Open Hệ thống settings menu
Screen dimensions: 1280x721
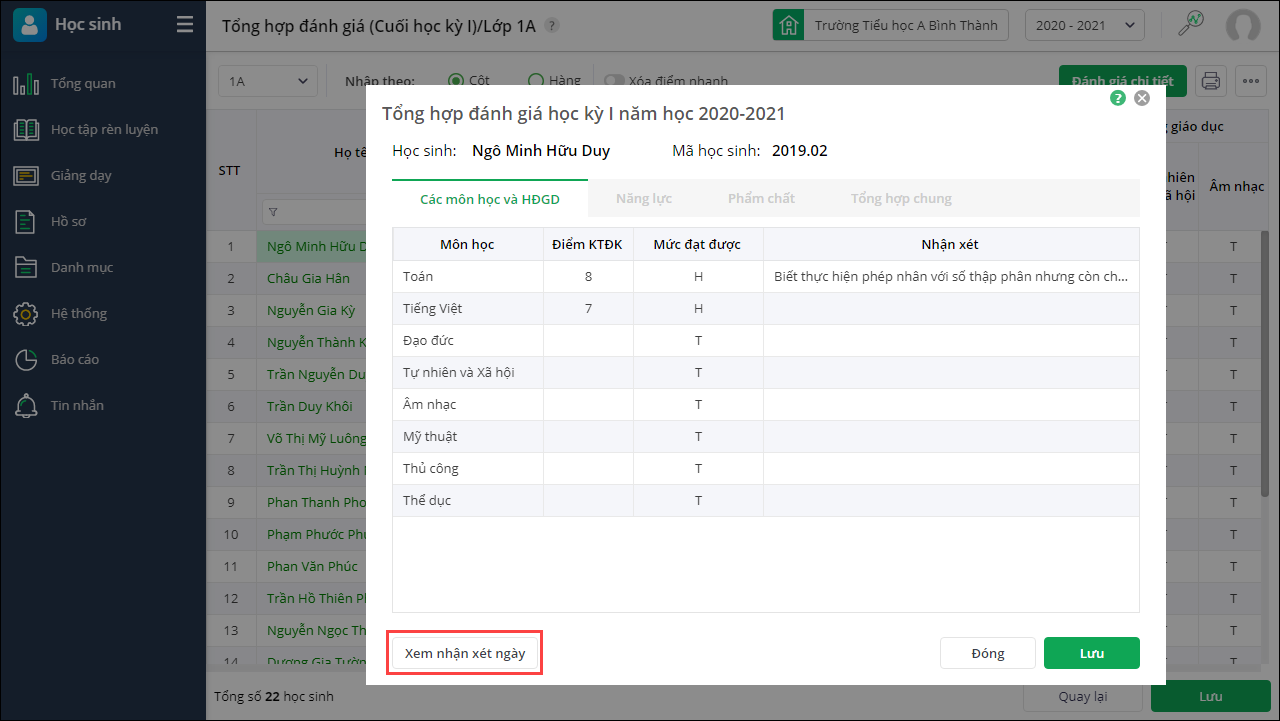tap(79, 313)
